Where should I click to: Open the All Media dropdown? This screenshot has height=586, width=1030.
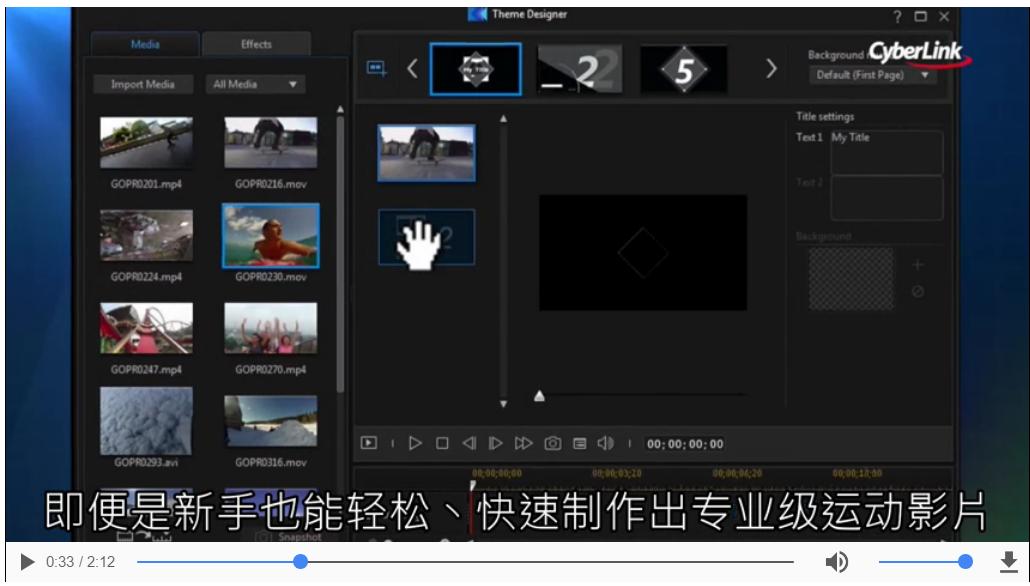click(254, 84)
